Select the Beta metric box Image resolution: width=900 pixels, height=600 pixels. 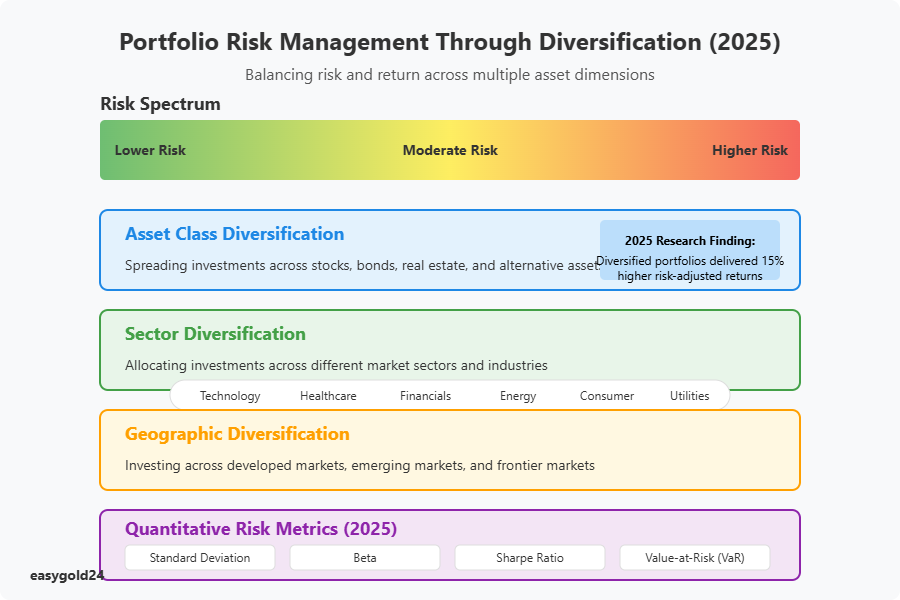(365, 557)
